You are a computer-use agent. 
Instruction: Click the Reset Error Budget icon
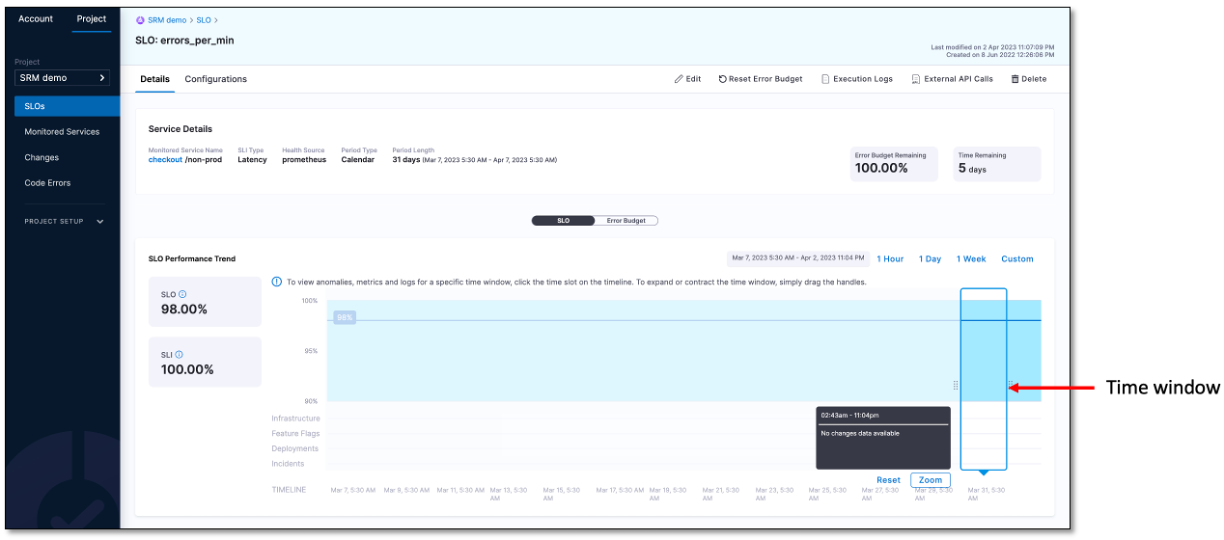[722, 79]
